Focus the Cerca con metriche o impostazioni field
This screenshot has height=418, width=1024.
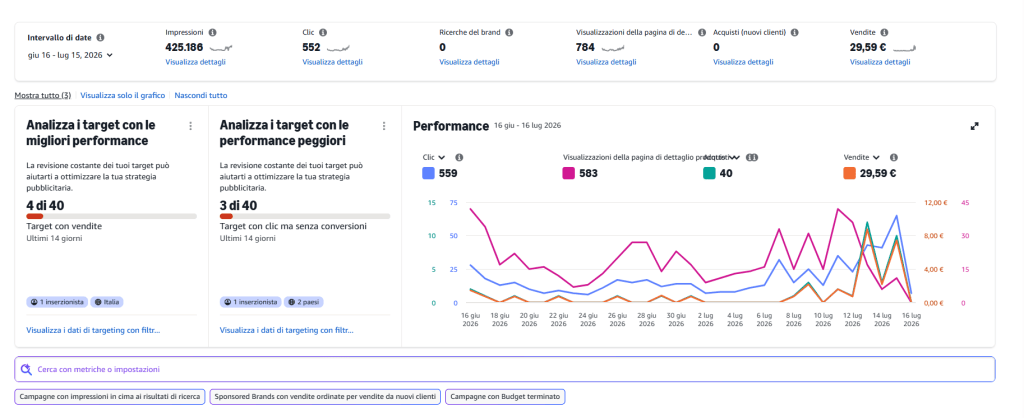point(505,369)
